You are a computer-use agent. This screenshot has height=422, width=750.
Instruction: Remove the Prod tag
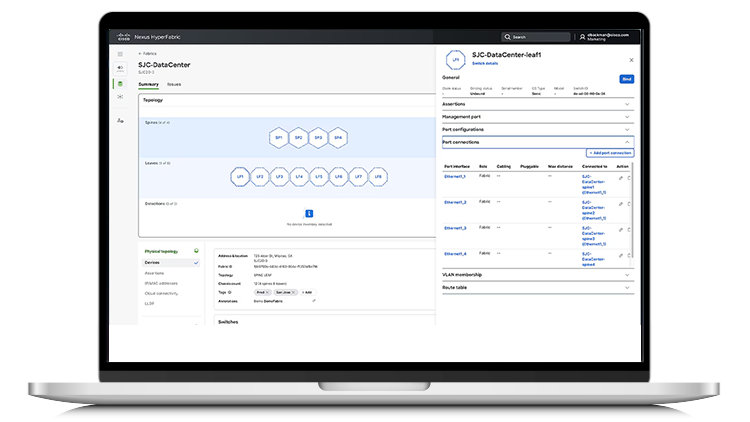267,292
